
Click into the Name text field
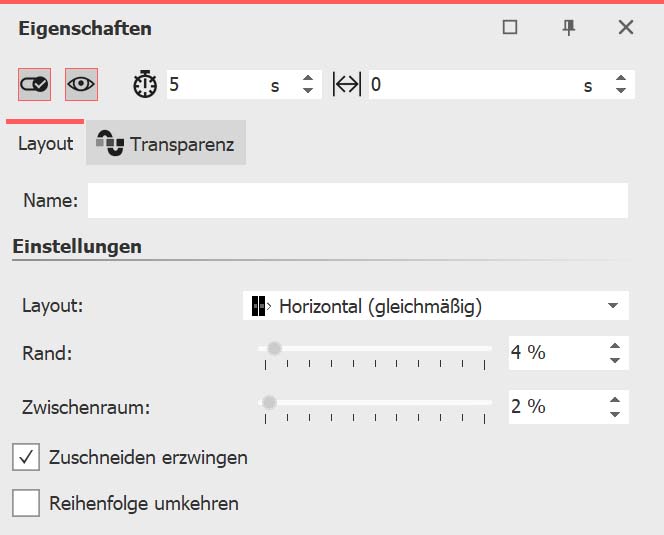357,200
